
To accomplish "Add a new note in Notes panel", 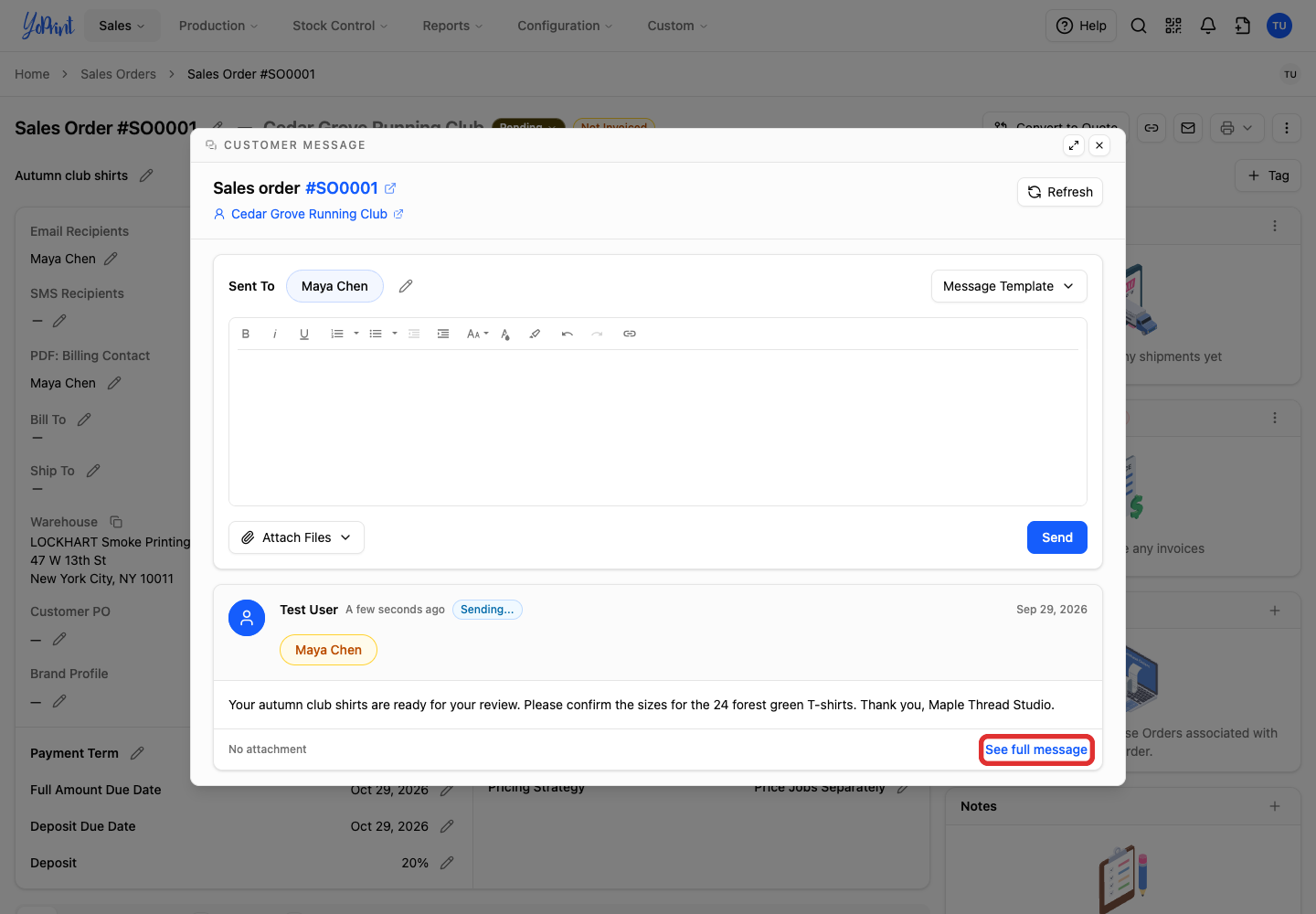I will click(1275, 806).
